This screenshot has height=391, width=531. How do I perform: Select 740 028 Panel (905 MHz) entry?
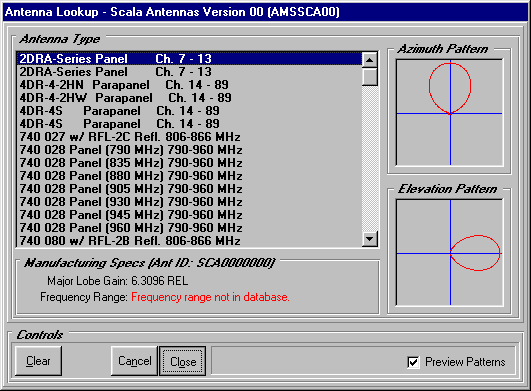click(189, 189)
